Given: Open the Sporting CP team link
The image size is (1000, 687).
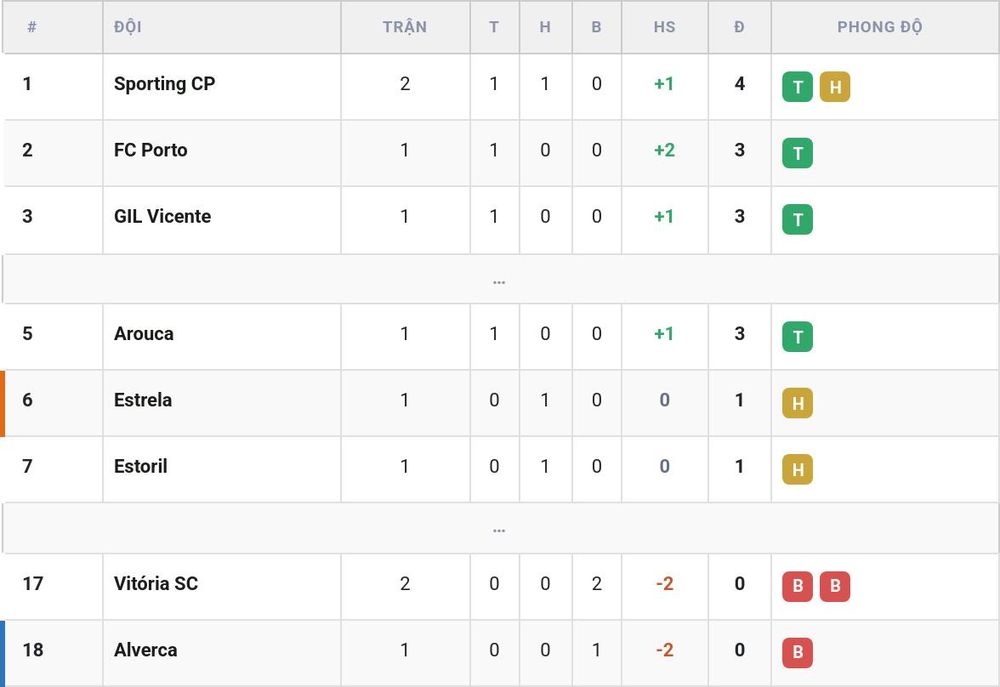Looking at the screenshot, I should click(x=165, y=84).
